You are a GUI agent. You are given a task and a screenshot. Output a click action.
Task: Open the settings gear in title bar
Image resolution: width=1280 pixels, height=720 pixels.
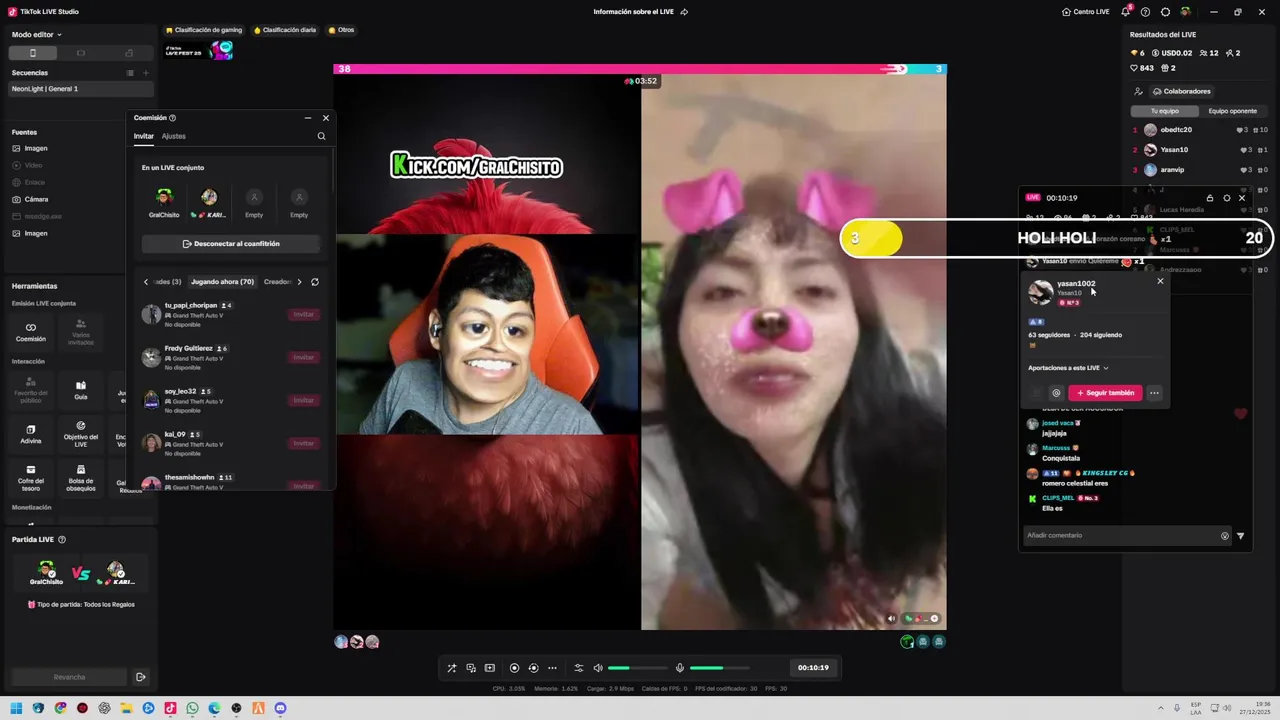tap(1166, 12)
